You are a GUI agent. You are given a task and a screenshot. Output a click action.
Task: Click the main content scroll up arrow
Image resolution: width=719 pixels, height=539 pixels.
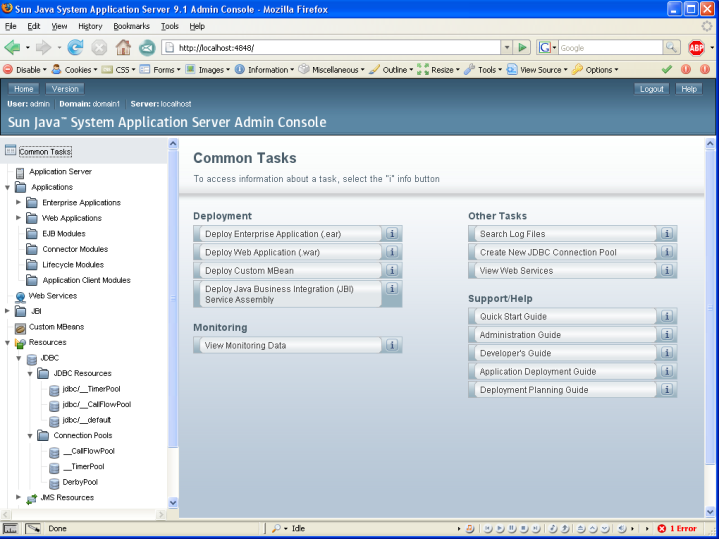(x=710, y=144)
